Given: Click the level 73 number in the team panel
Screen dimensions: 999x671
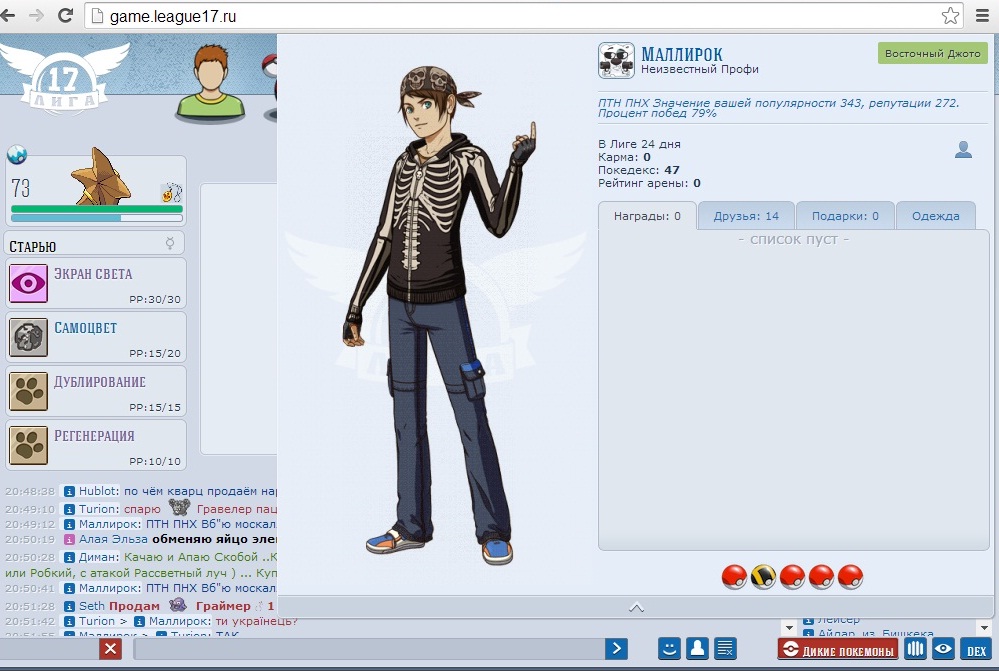Looking at the screenshot, I should point(20,188).
